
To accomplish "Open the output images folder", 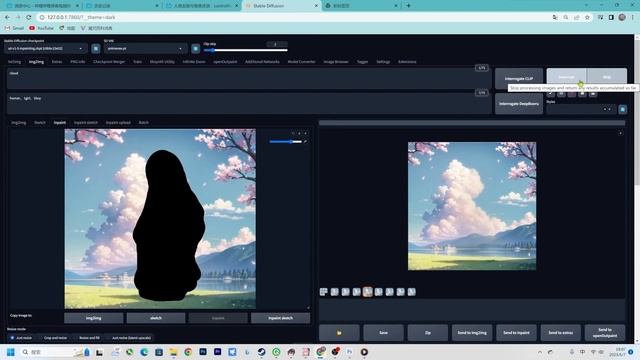I will [x=339, y=333].
